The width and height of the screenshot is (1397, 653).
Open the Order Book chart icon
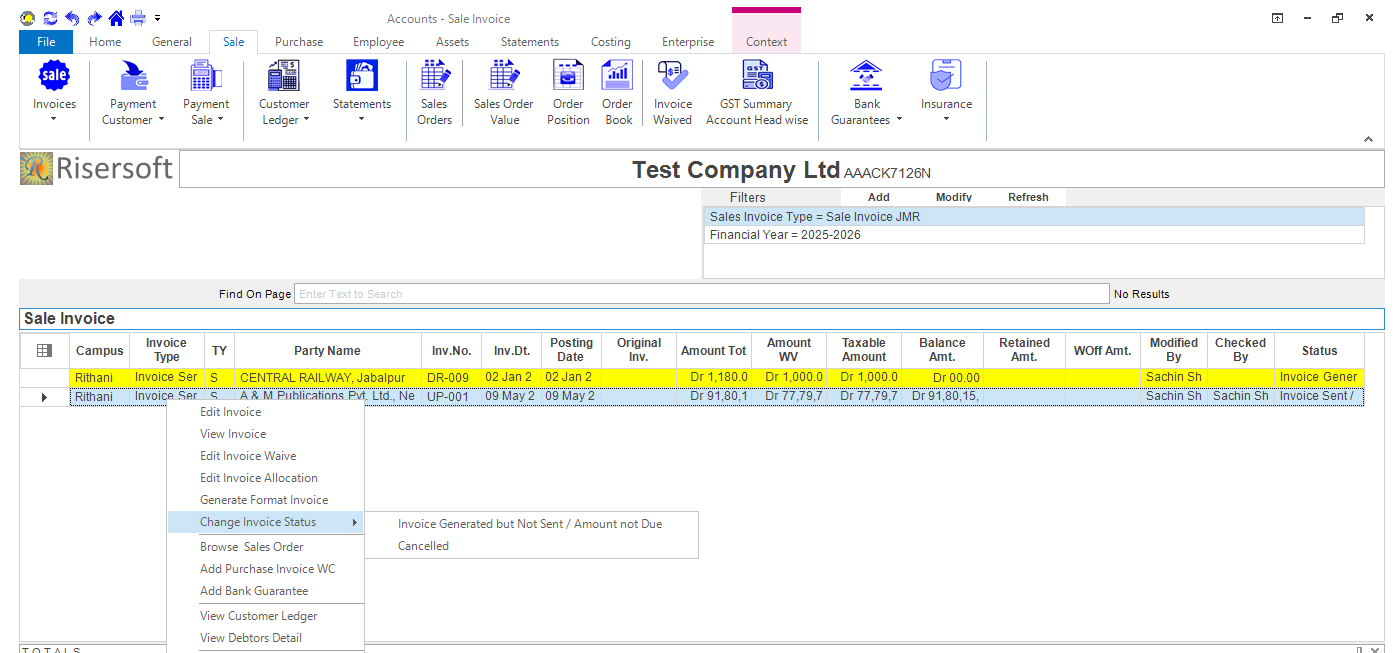pyautogui.click(x=617, y=76)
